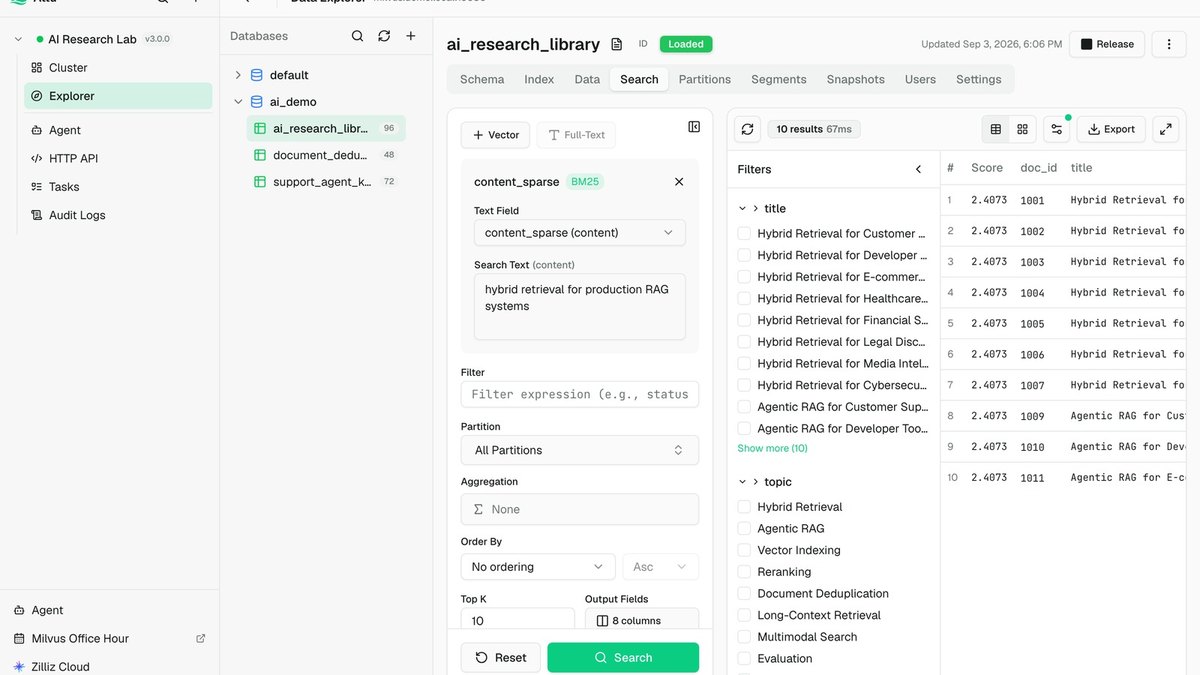Export the search results
Viewport: 1200px width, 675px height.
(1111, 129)
